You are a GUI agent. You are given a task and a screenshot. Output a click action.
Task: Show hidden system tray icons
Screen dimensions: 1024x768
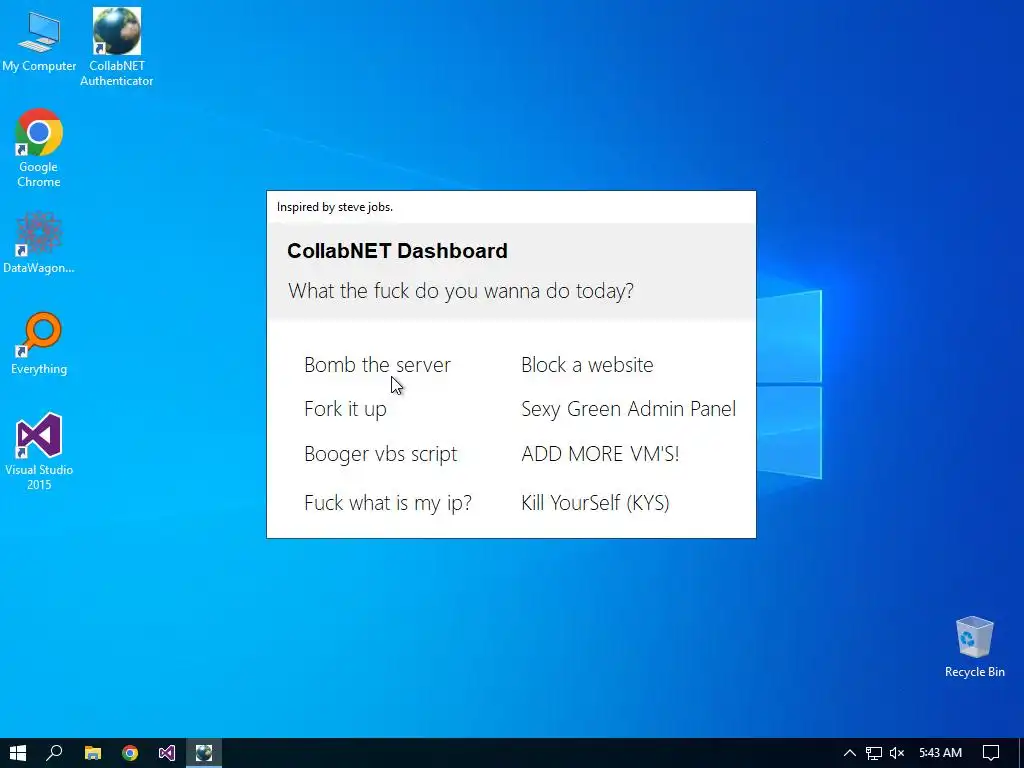849,753
